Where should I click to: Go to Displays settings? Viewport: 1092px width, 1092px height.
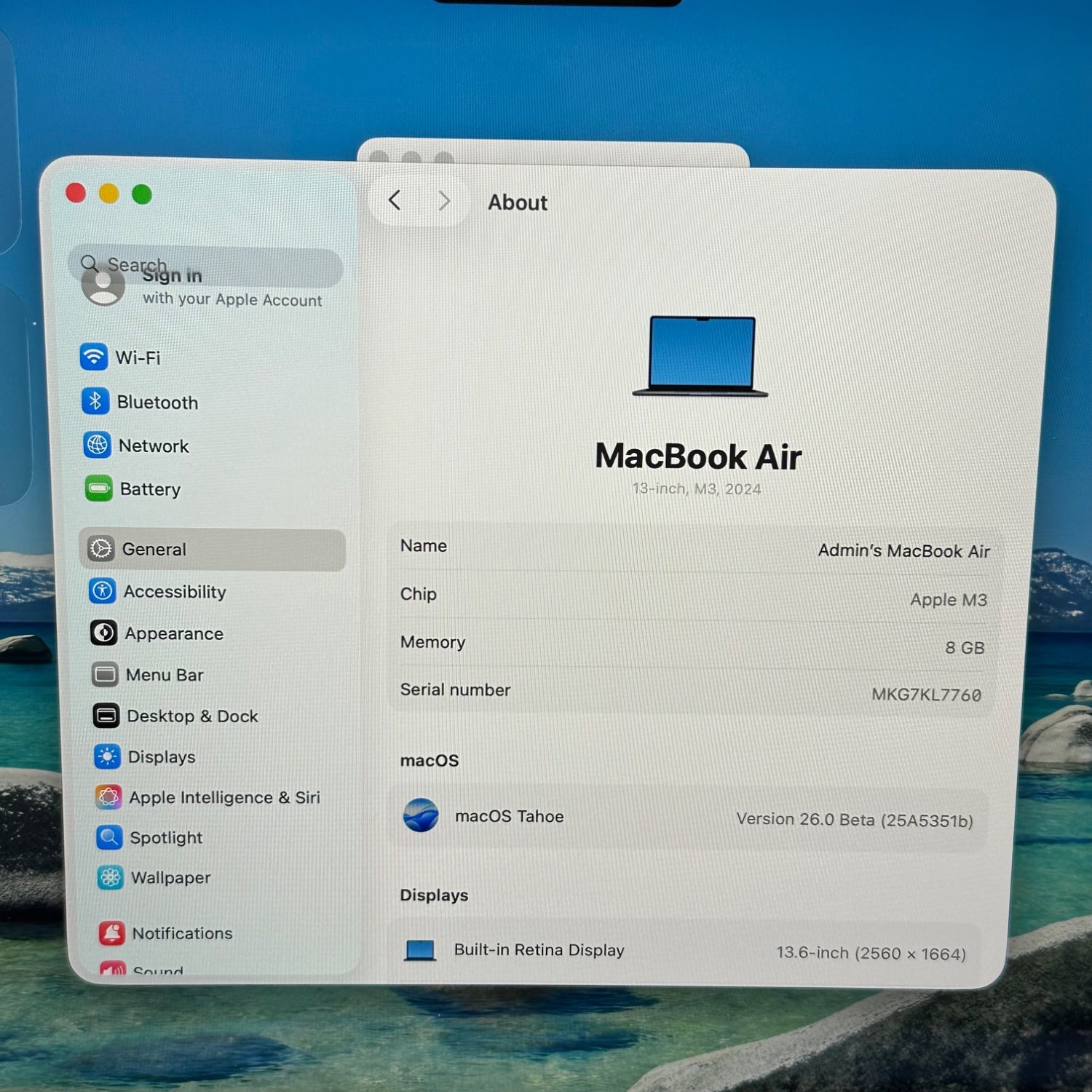(162, 757)
